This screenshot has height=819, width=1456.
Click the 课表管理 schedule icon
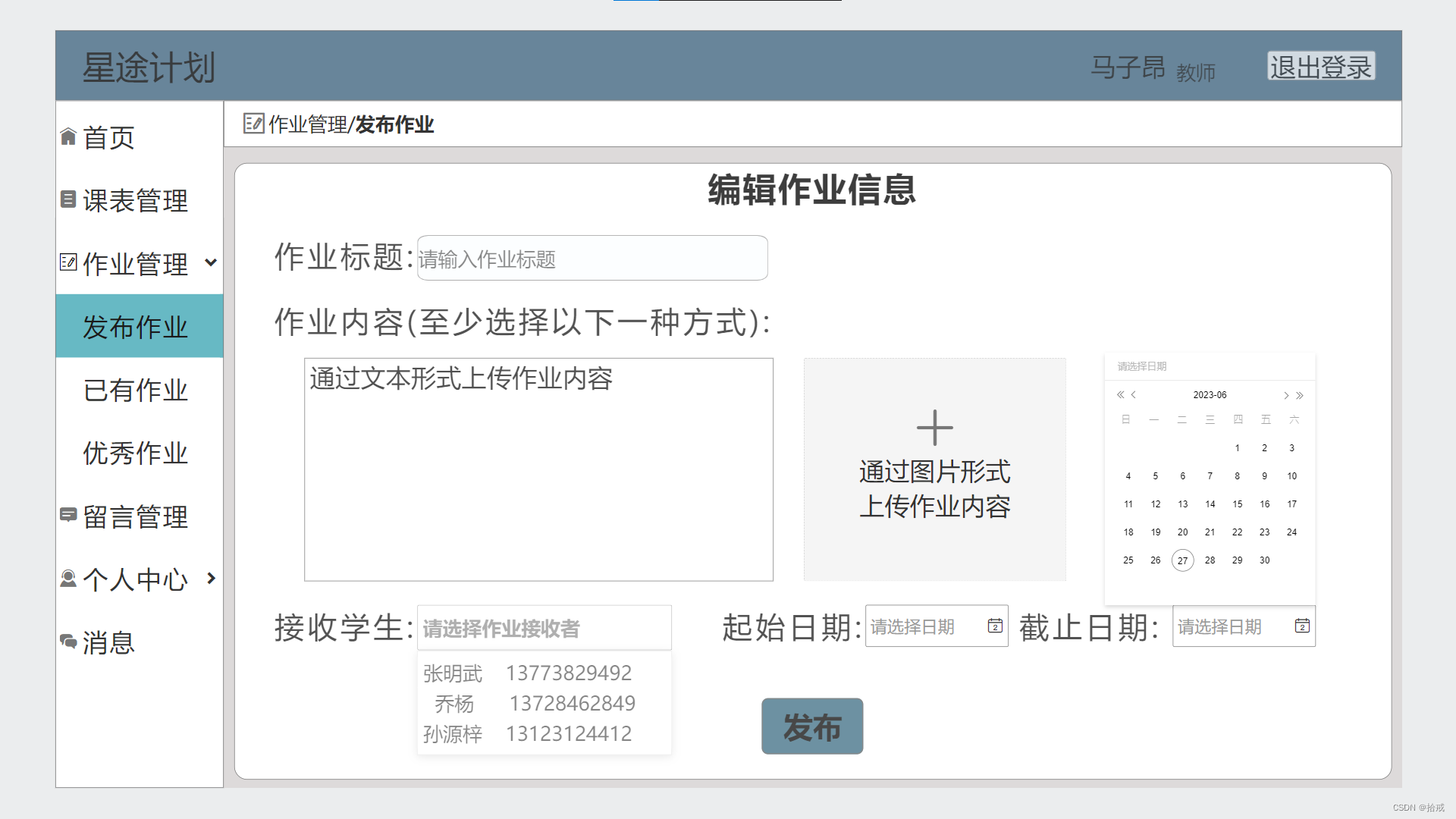point(68,199)
